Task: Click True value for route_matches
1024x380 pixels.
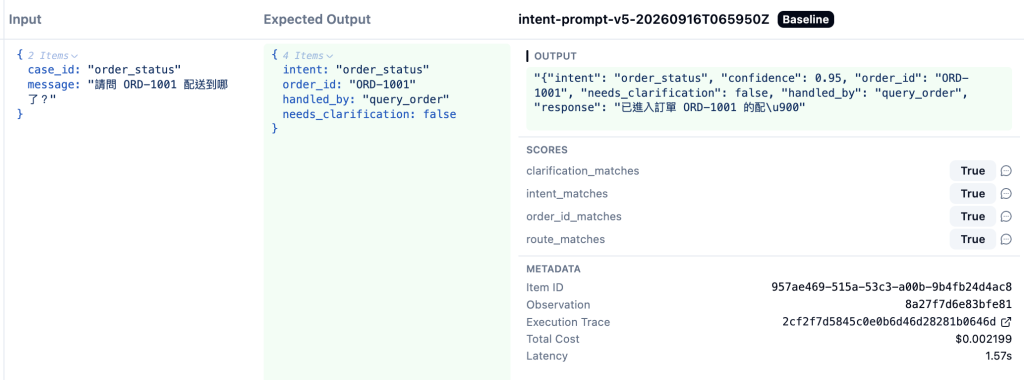Action: [x=972, y=240]
